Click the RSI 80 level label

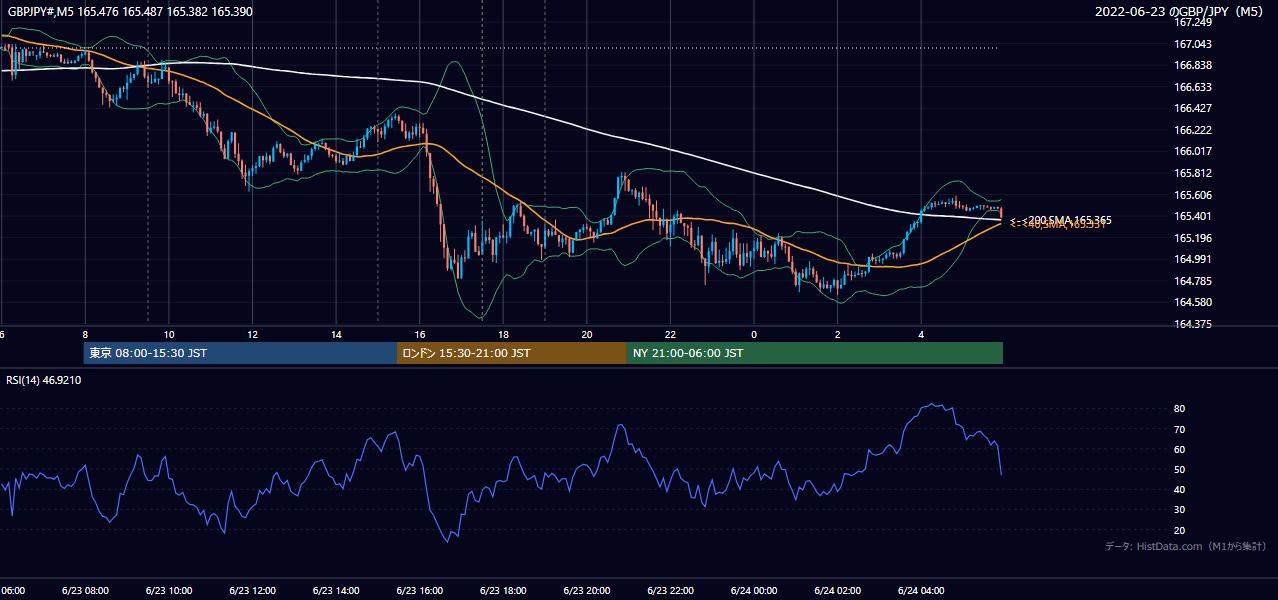pos(1179,409)
